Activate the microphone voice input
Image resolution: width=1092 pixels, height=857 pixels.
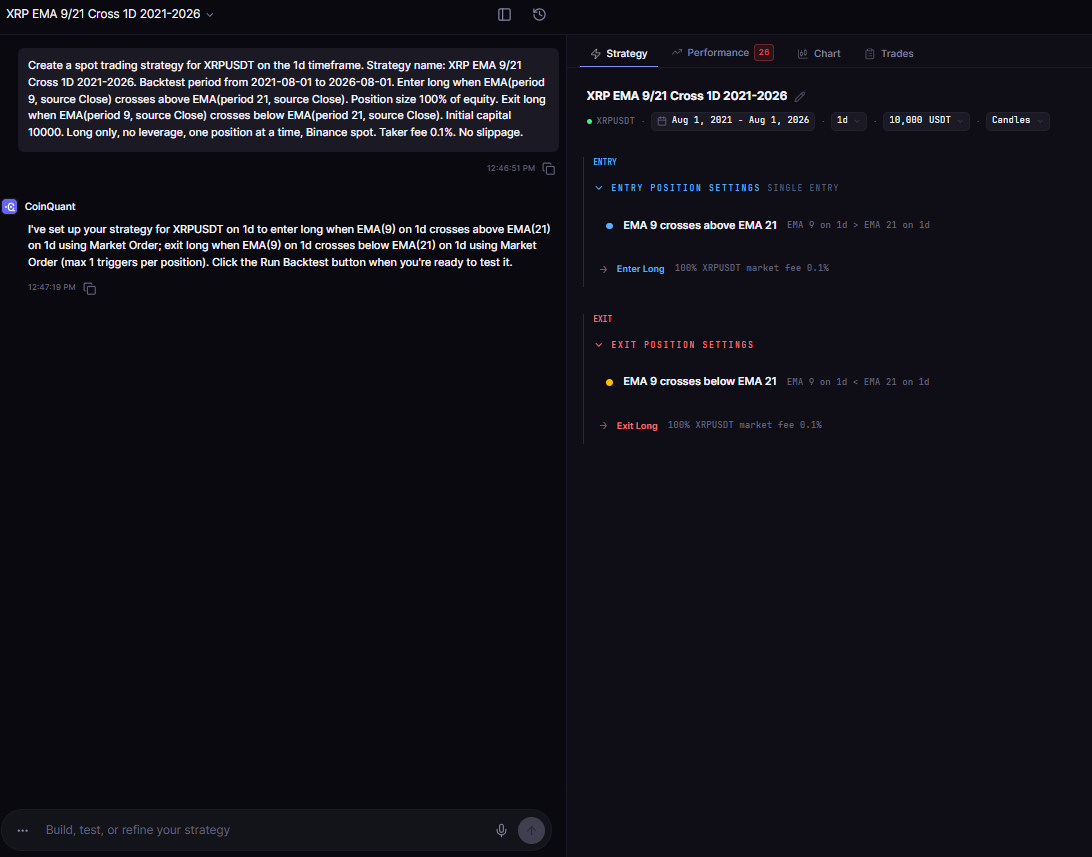pos(501,830)
